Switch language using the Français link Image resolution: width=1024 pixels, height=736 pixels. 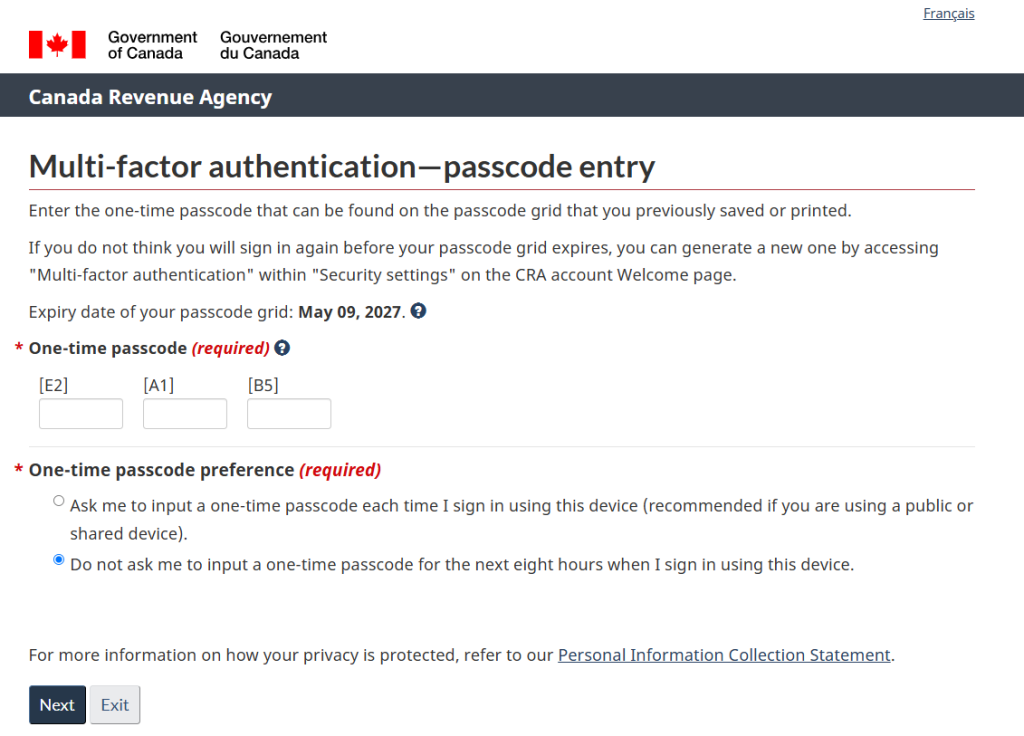pyautogui.click(x=948, y=14)
